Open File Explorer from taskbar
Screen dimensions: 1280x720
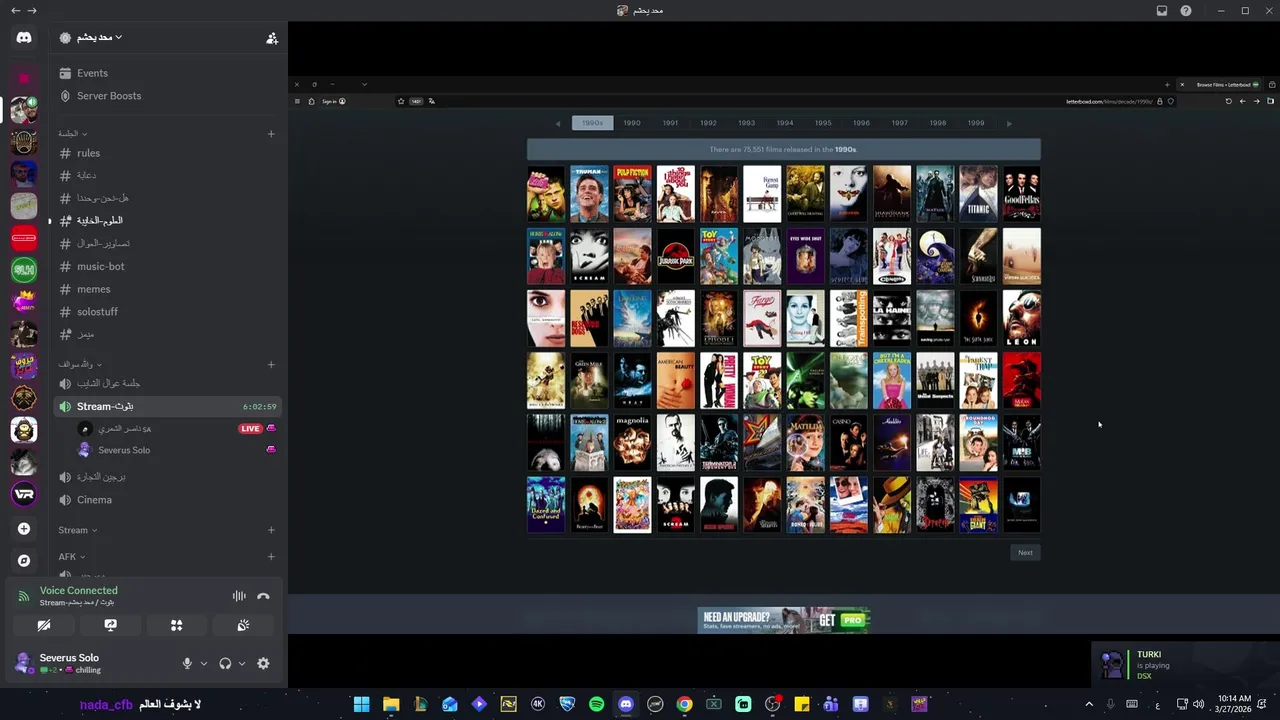pyautogui.click(x=391, y=704)
